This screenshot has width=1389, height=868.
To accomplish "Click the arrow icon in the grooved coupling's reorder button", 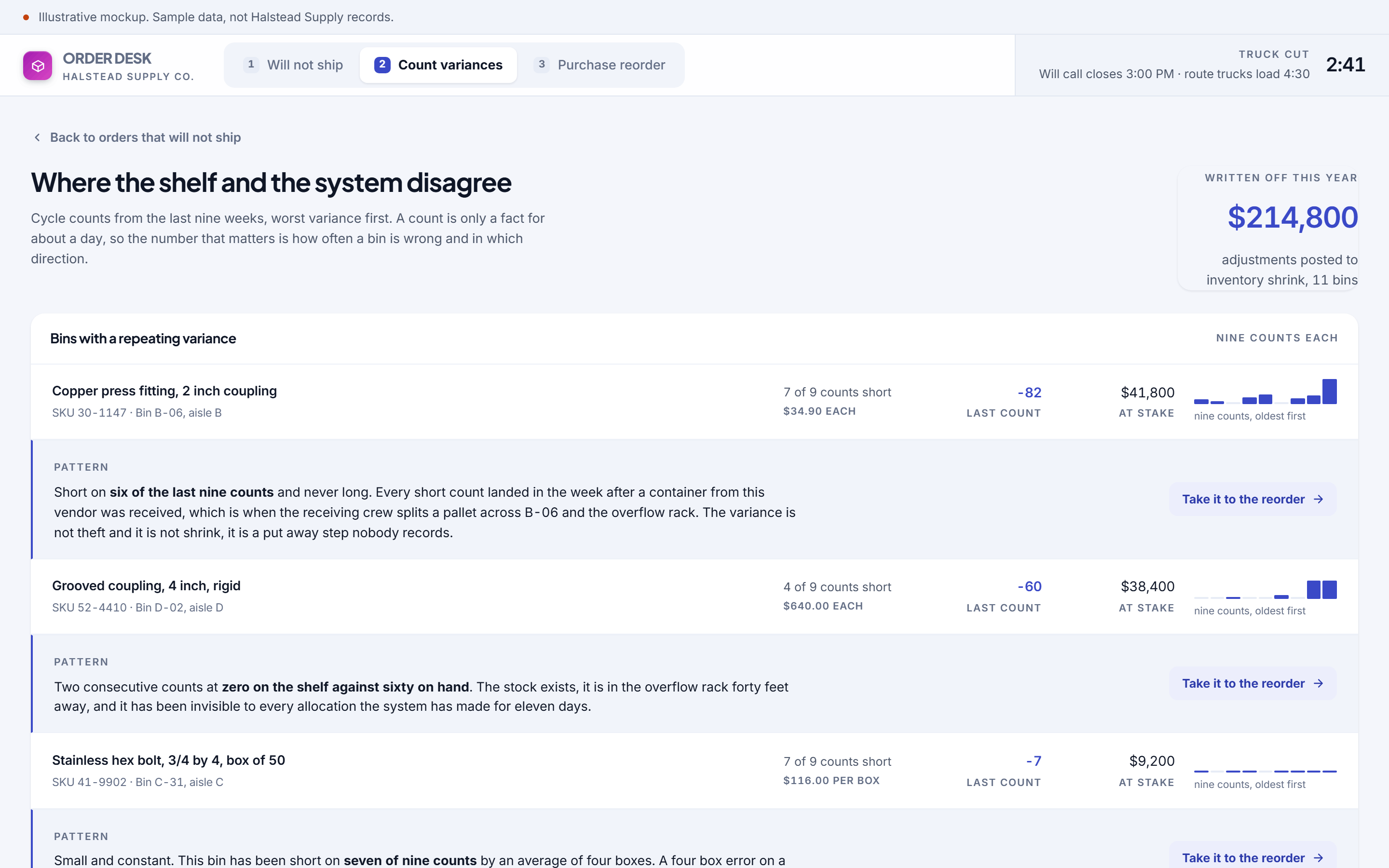I will (x=1319, y=683).
